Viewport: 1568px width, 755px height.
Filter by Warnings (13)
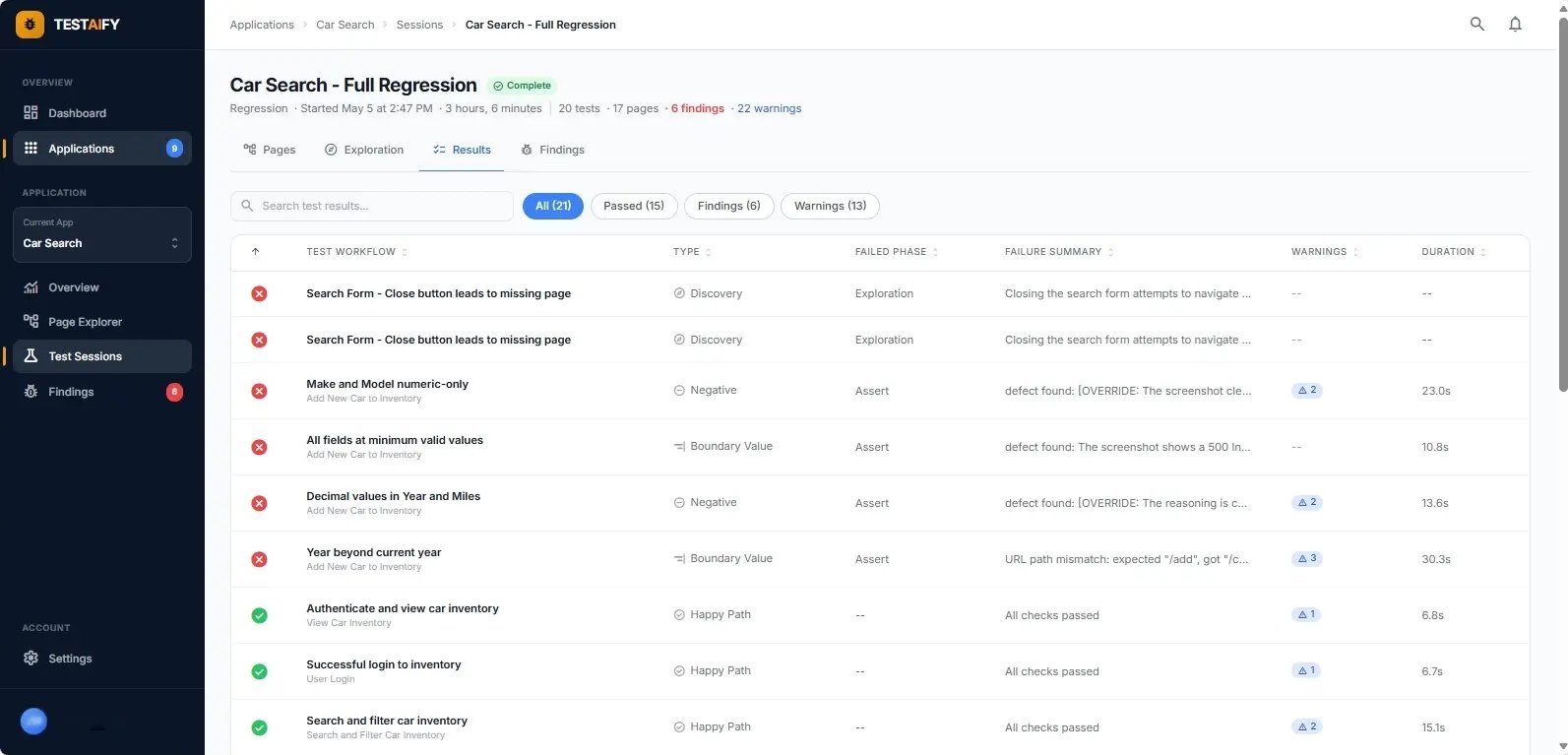coord(830,206)
